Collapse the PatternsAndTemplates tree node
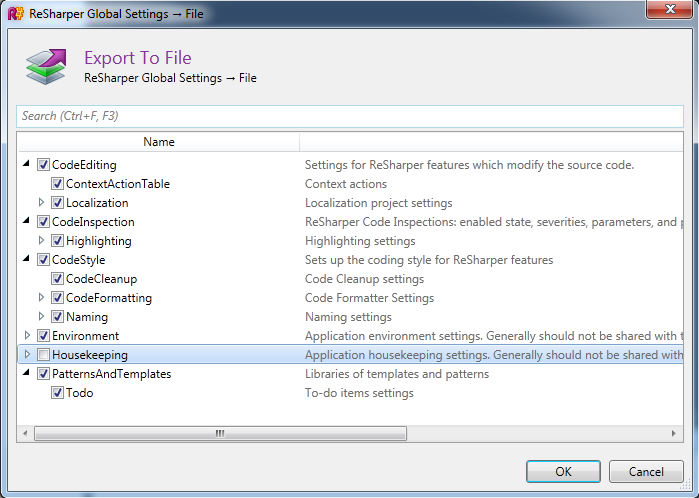 coord(26,373)
